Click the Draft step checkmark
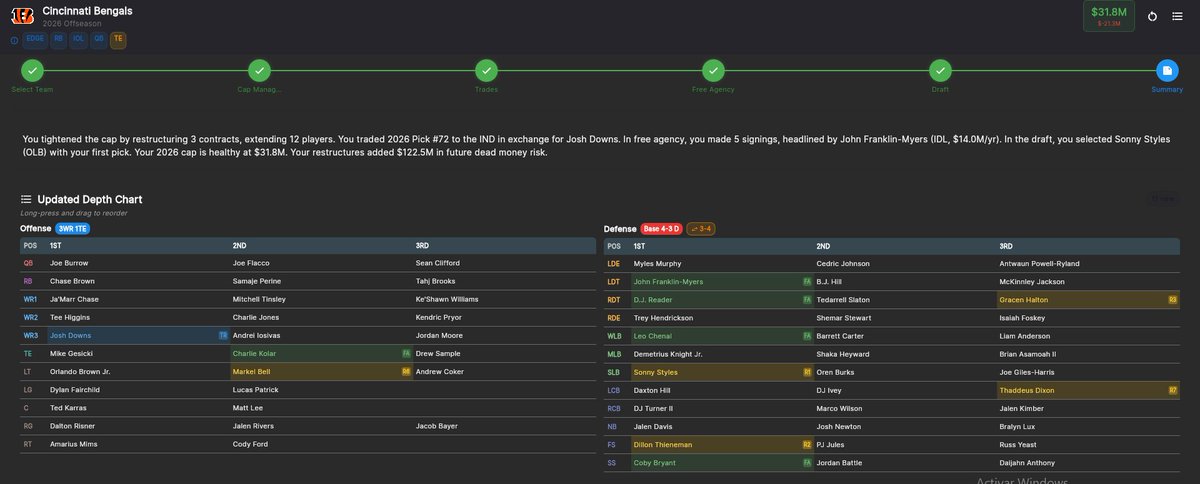The image size is (1200, 484). point(940,70)
